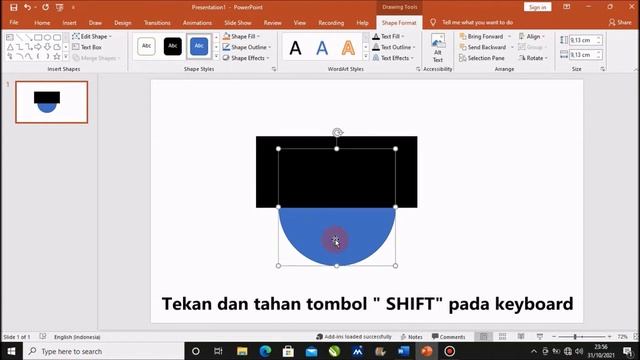Switch to the Design tab
Viewport: 640px width, 360px height.
click(x=122, y=23)
